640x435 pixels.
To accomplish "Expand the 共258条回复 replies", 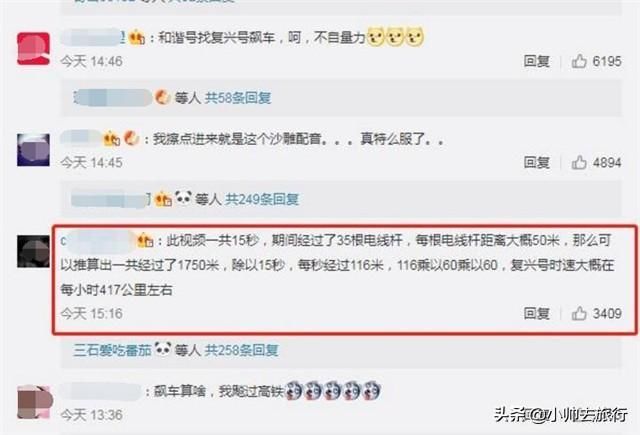I will (241, 350).
